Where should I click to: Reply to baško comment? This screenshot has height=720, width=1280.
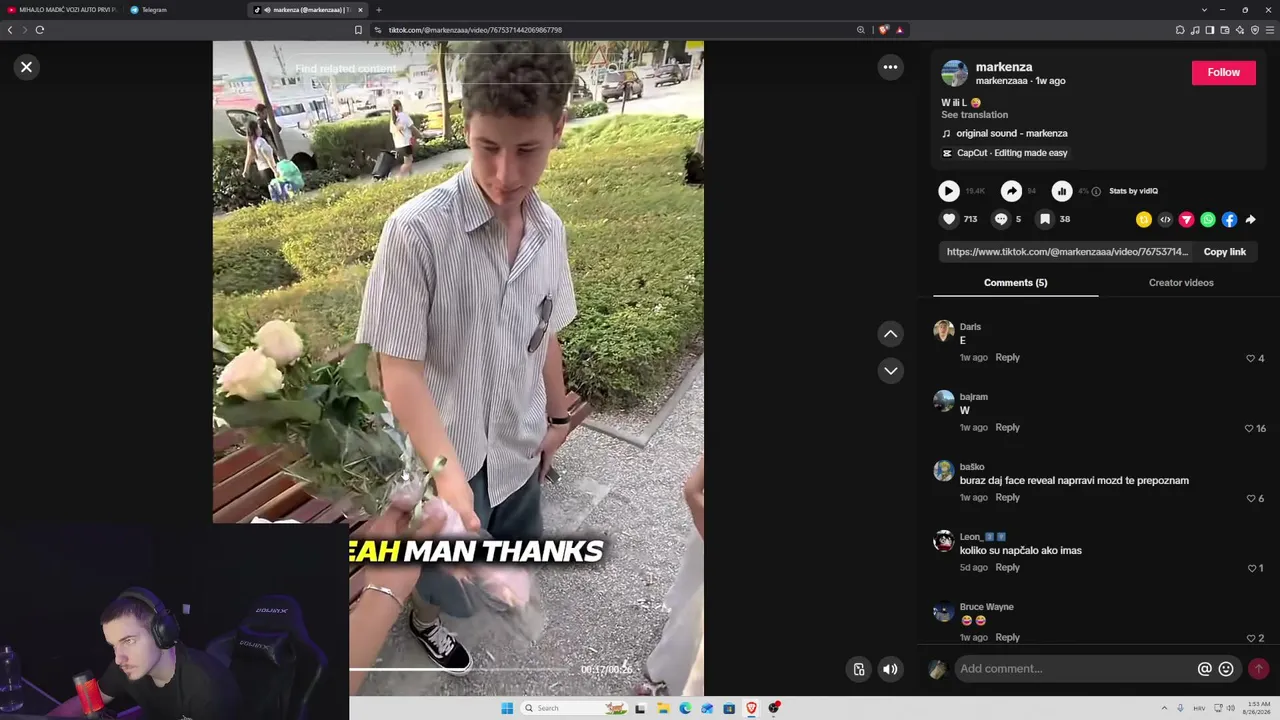[x=1007, y=497]
